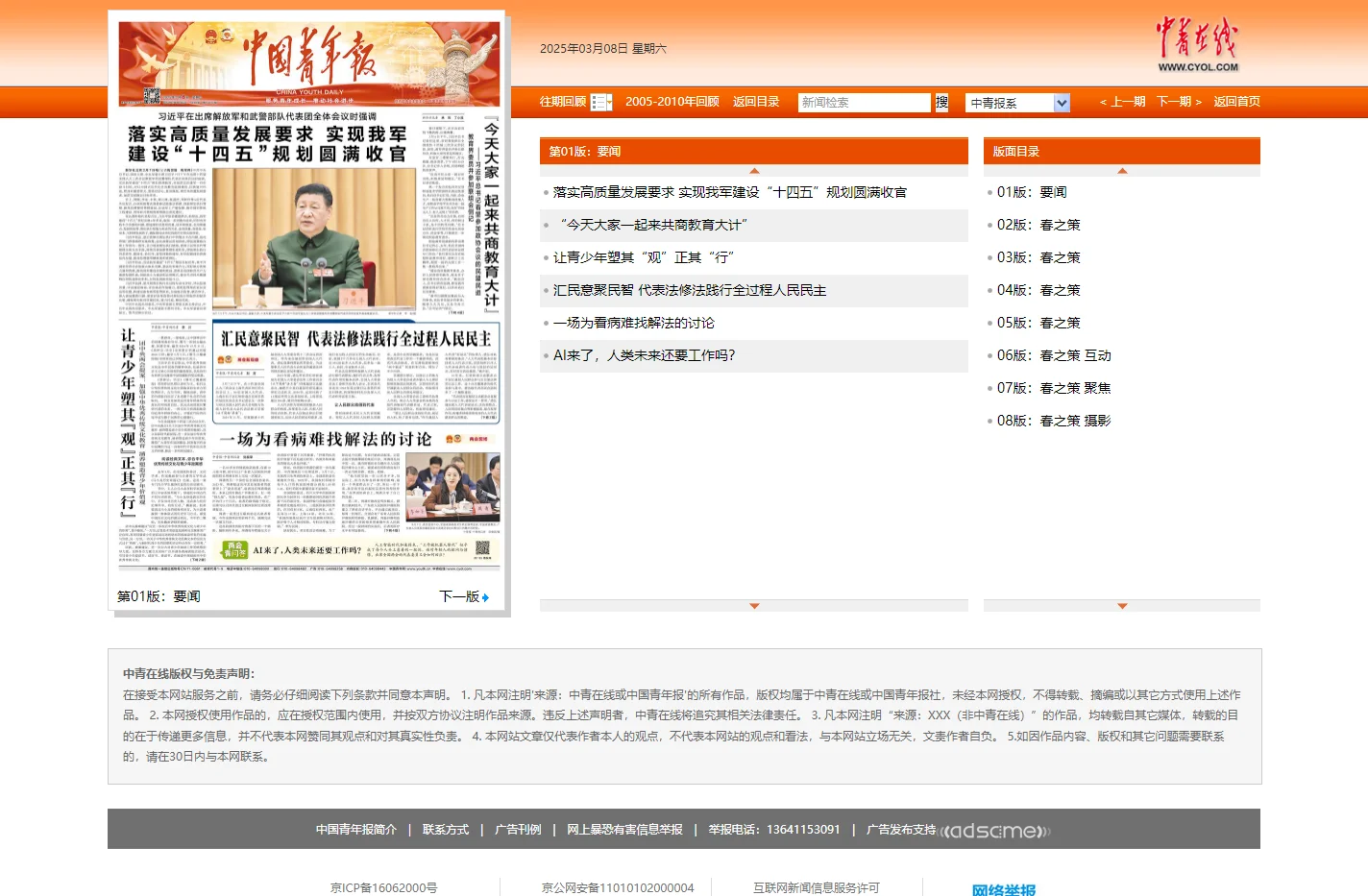Open 往期回顾 archive link
The height and width of the screenshot is (896, 1368).
563,102
